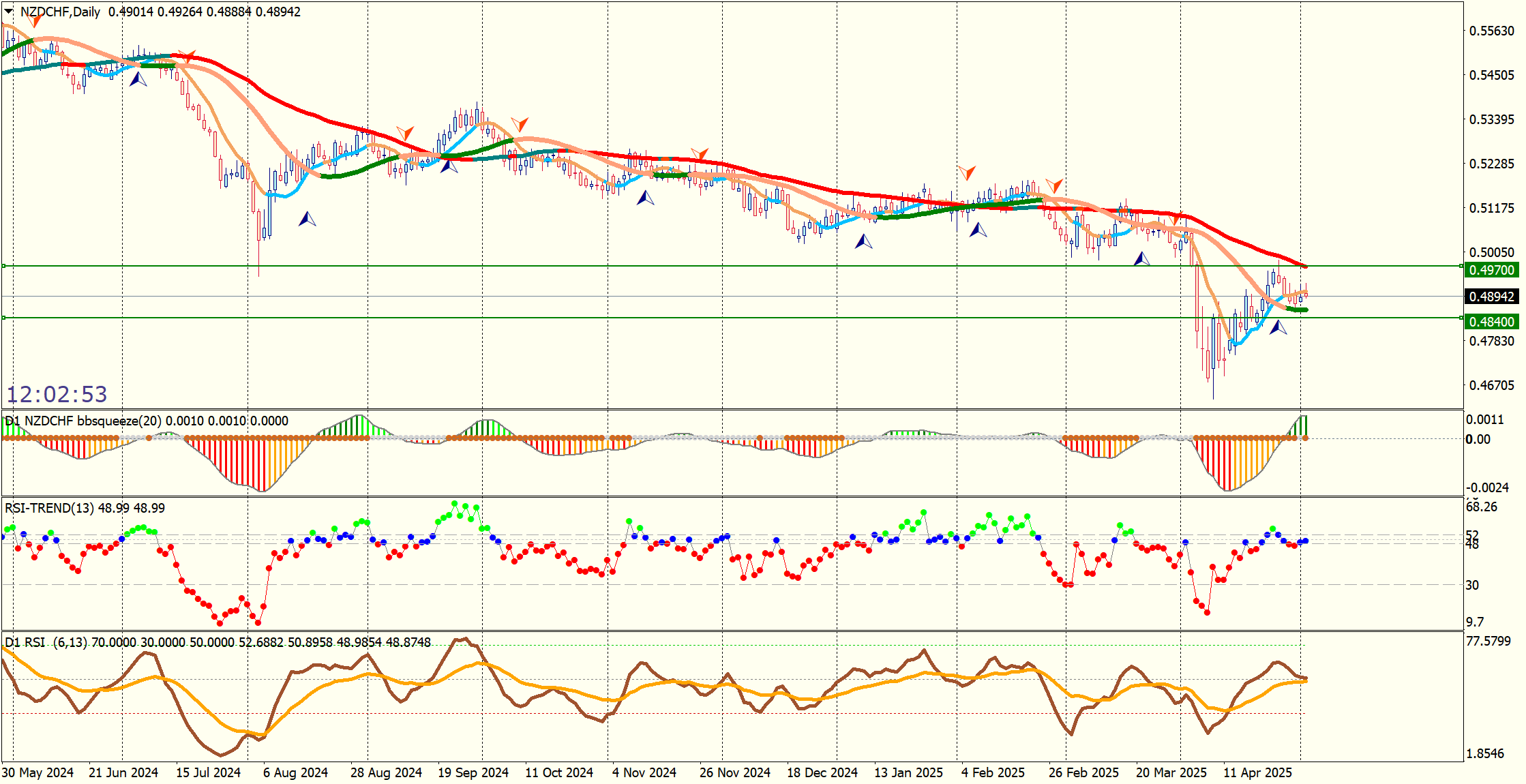
Task: Click the triangle arrow beside NZDCHF,Daily title
Action: [8, 12]
